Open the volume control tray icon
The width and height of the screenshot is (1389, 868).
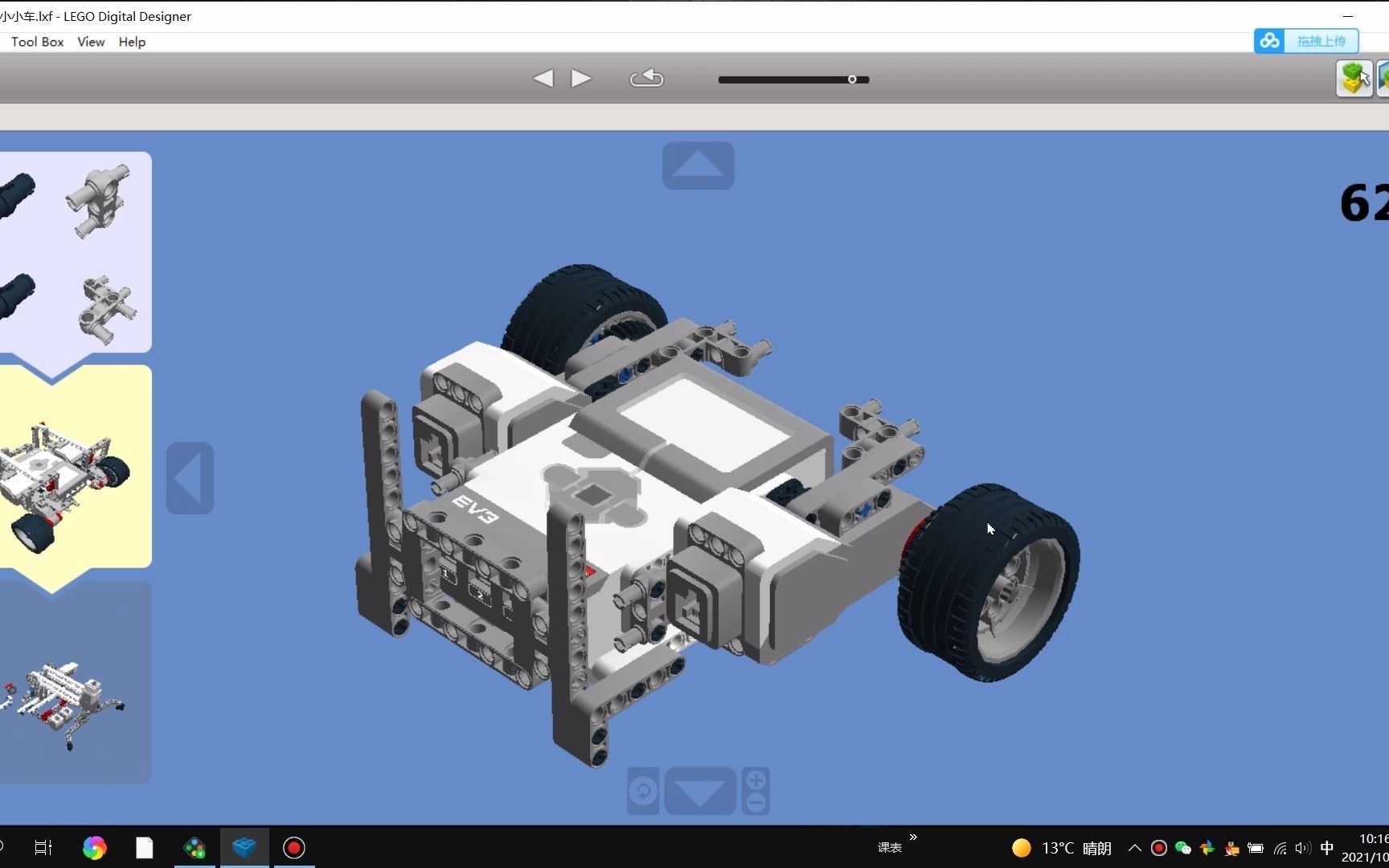click(1303, 848)
